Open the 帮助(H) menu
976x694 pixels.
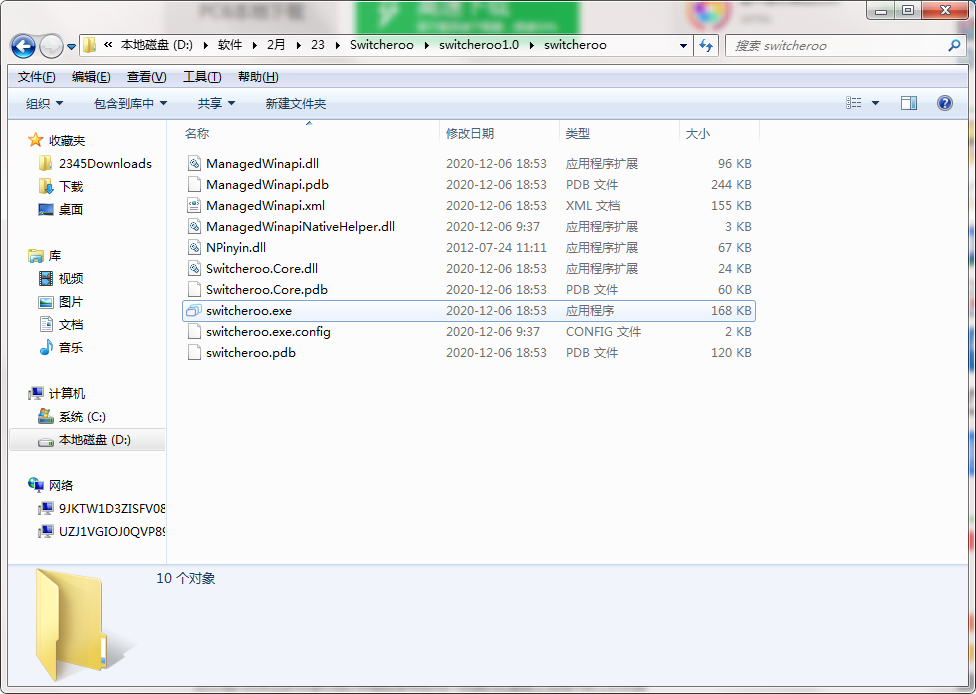(x=258, y=77)
